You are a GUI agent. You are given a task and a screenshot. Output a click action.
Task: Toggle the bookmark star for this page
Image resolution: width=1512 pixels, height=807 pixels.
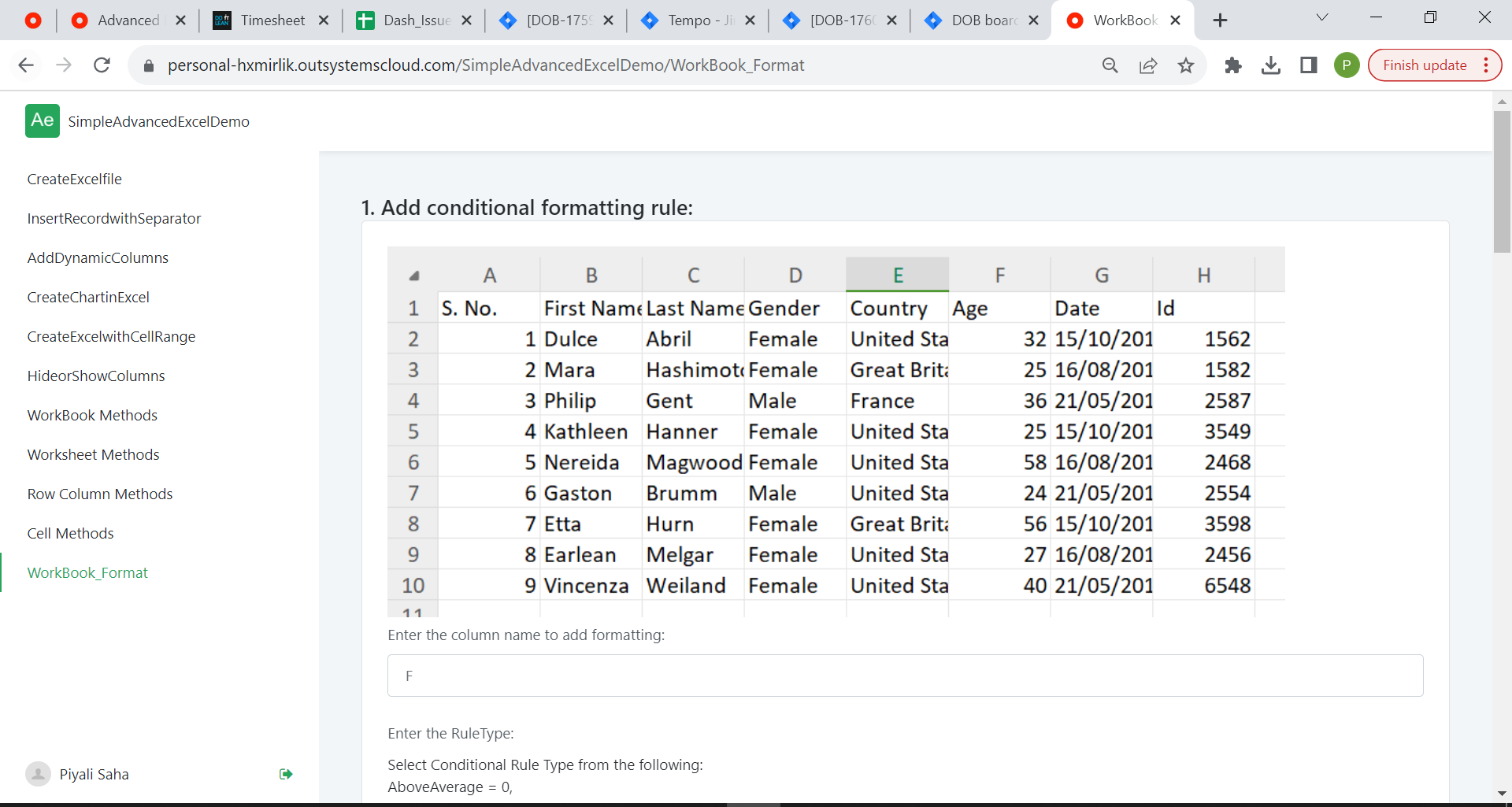[x=1186, y=65]
